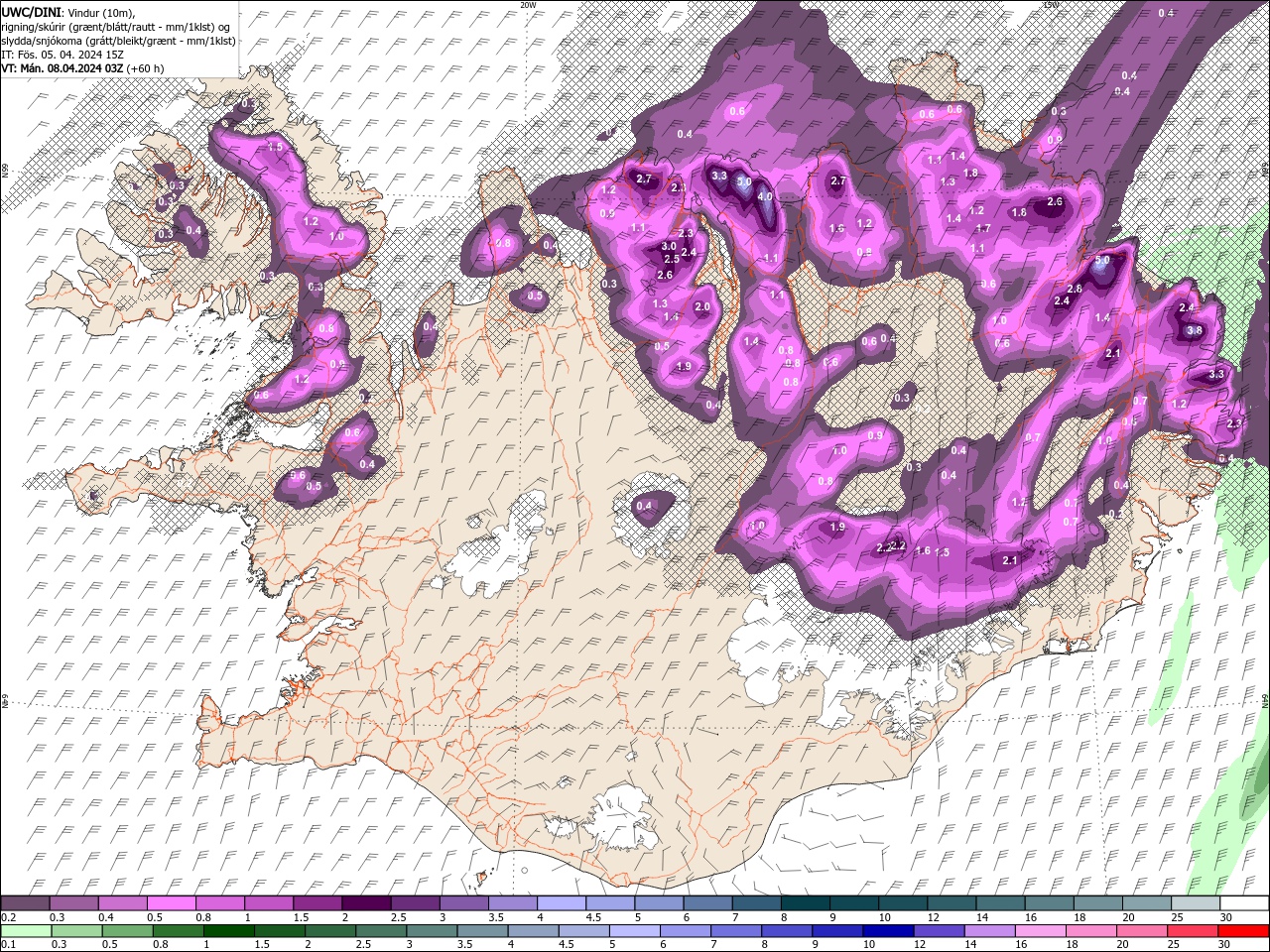The width and height of the screenshot is (1270, 952).
Task: Click the 2.5 snowfall value on the map
Action: pyautogui.click(x=672, y=259)
